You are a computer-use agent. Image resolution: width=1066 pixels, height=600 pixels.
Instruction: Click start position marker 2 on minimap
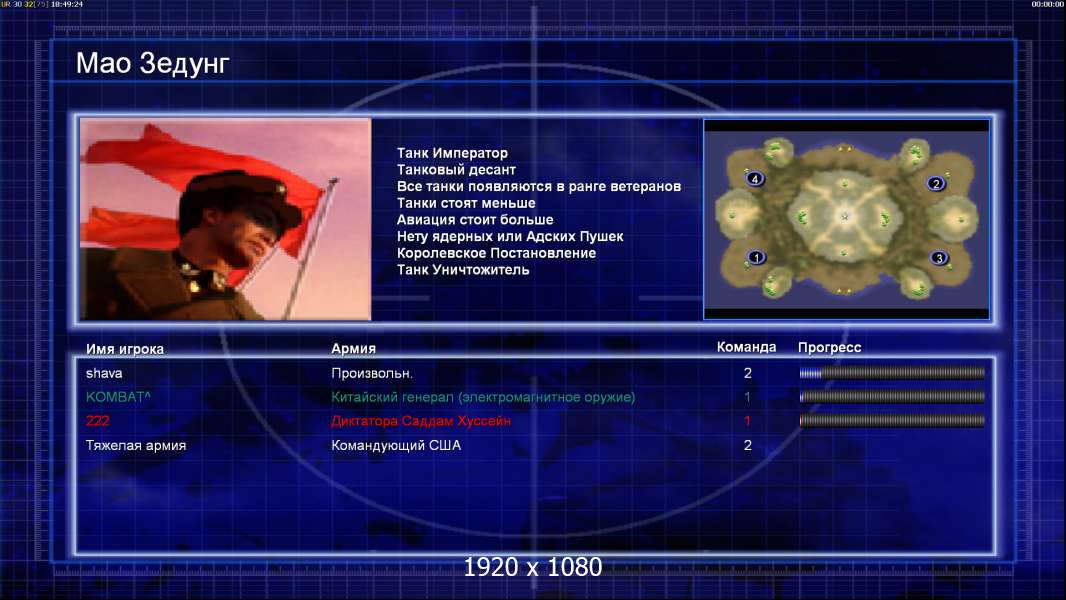936,183
